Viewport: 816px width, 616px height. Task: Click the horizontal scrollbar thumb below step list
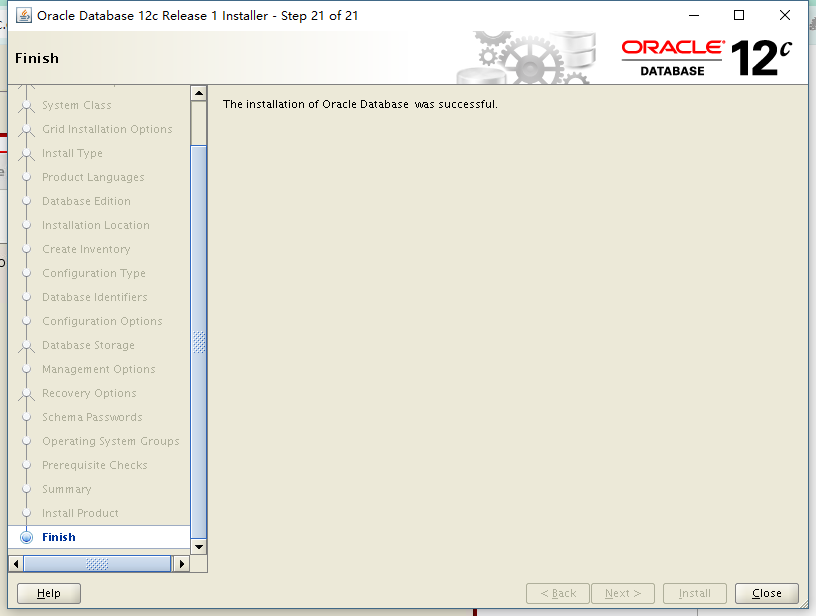[97, 563]
